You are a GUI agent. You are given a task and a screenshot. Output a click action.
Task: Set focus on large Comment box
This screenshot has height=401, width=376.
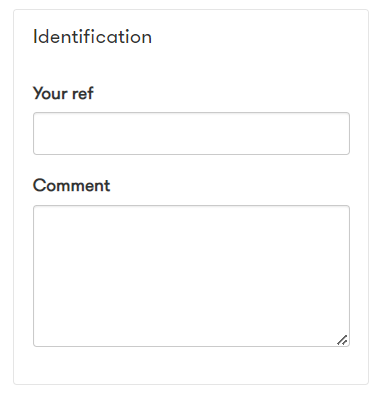pos(191,276)
